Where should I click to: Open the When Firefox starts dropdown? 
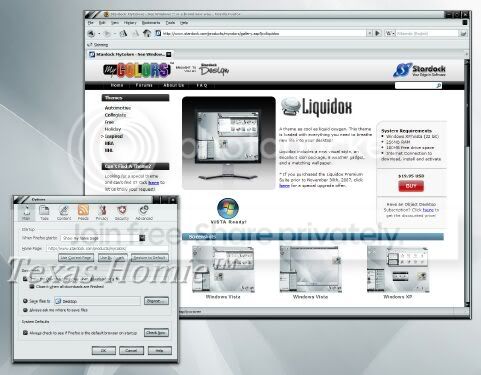103,238
